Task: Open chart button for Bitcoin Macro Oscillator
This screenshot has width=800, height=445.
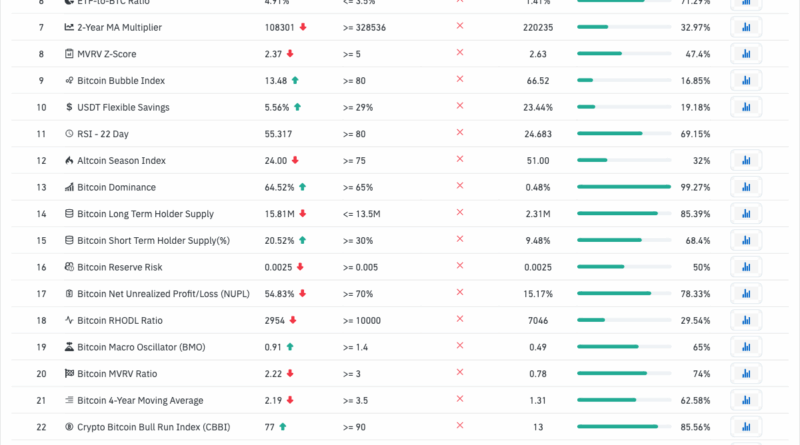Action: click(746, 347)
